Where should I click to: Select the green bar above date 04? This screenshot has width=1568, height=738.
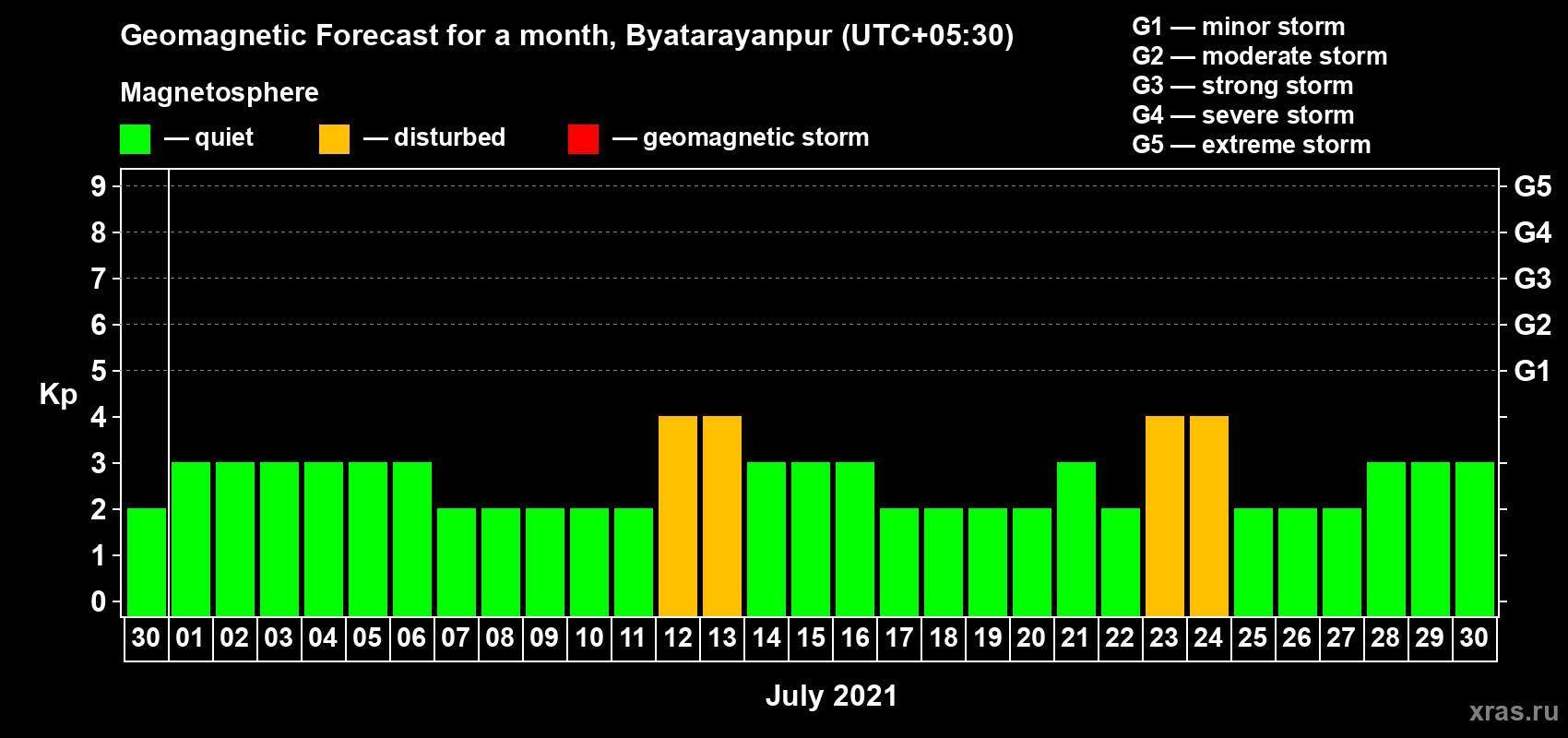point(324,539)
